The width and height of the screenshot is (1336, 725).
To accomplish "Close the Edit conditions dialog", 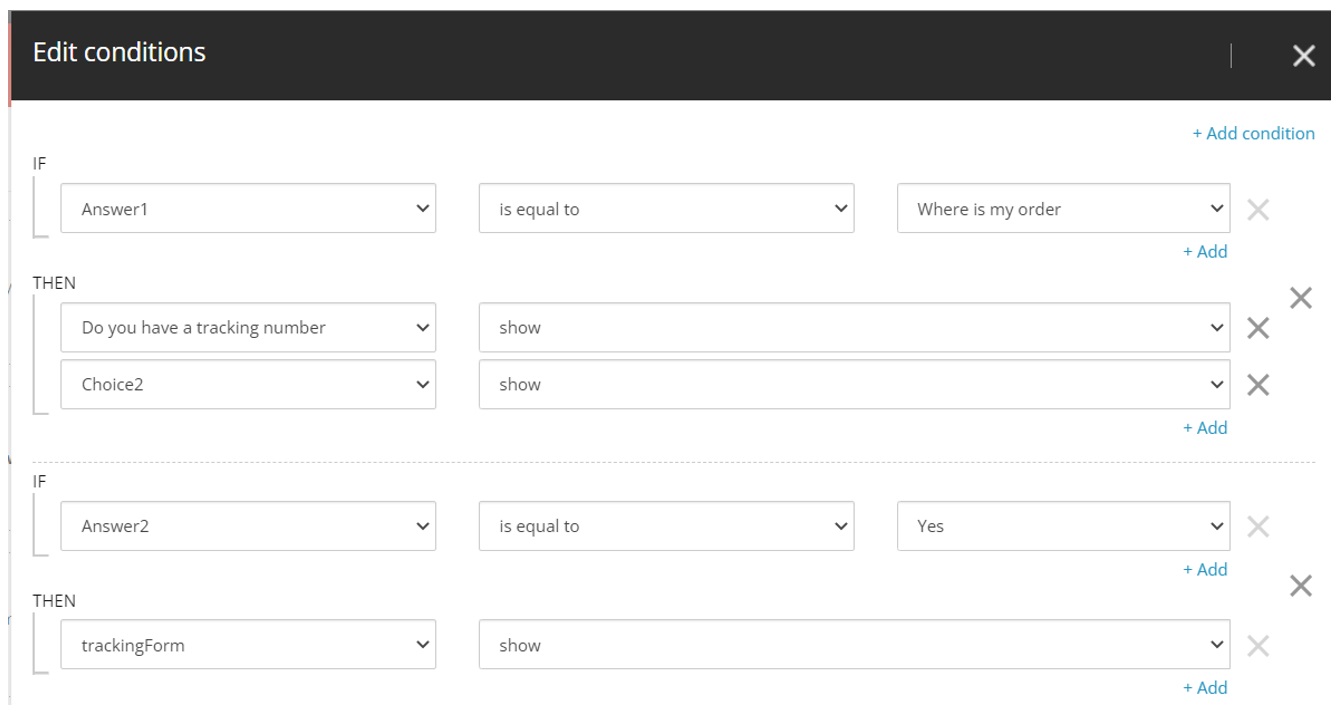I will point(1304,57).
